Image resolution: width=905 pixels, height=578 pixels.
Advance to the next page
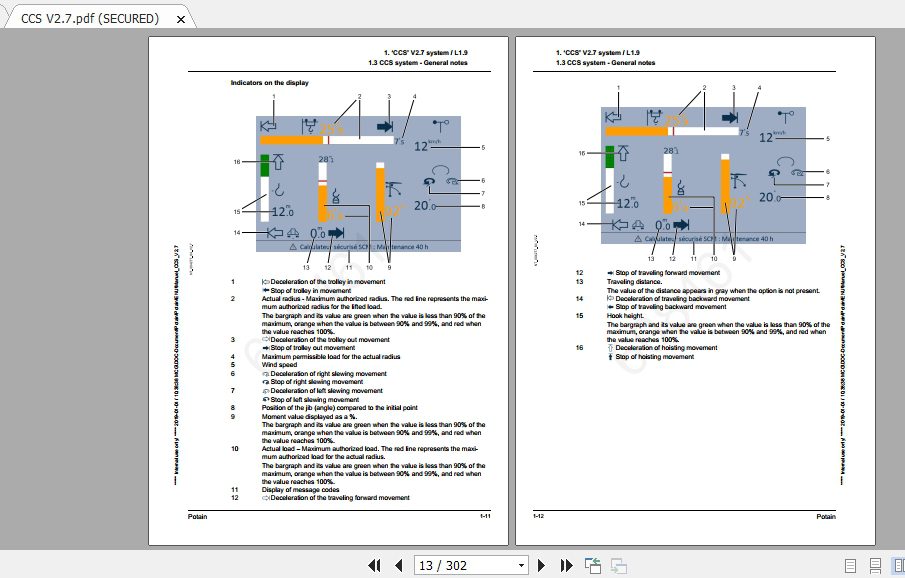[x=540, y=565]
